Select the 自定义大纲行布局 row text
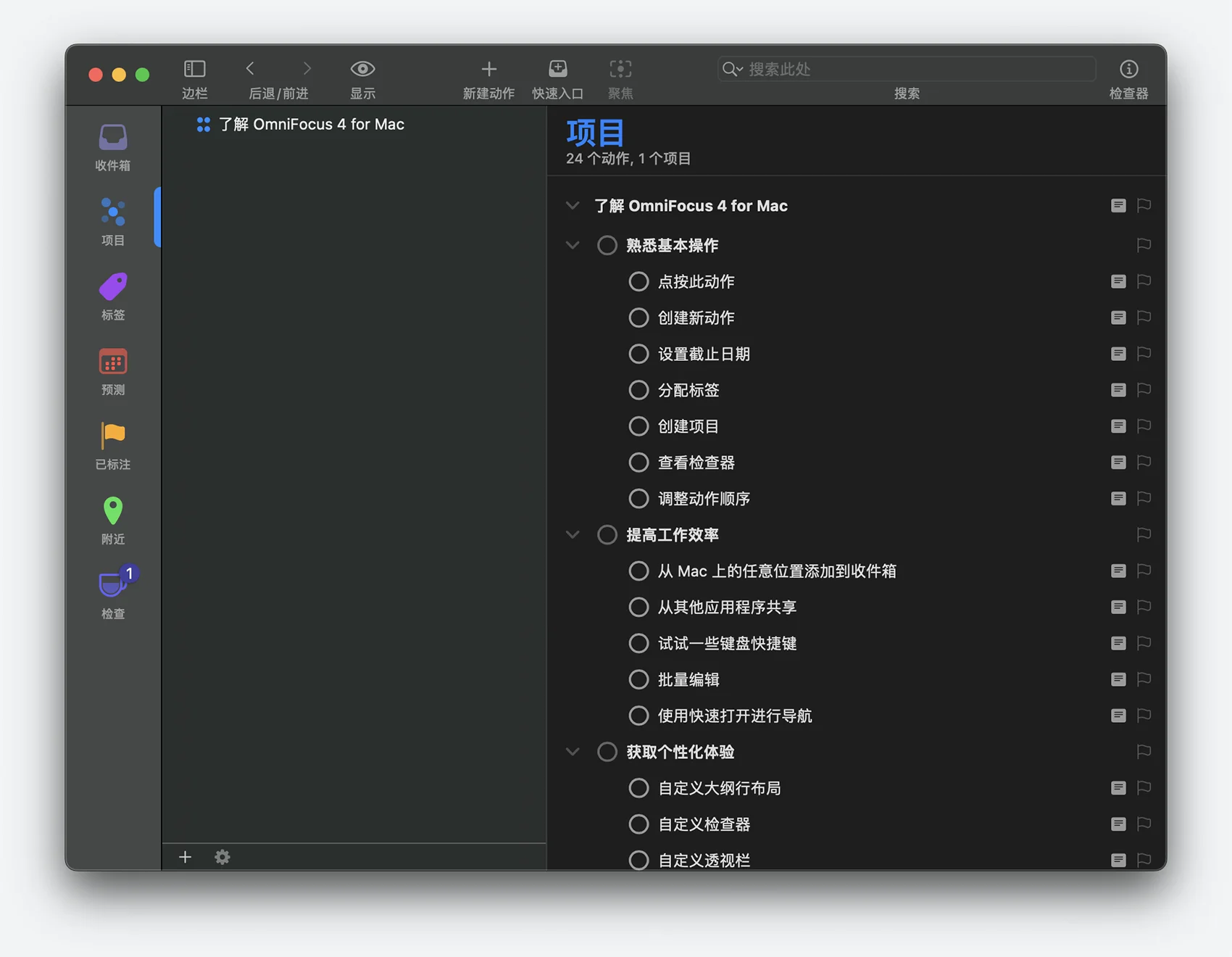 (x=719, y=788)
